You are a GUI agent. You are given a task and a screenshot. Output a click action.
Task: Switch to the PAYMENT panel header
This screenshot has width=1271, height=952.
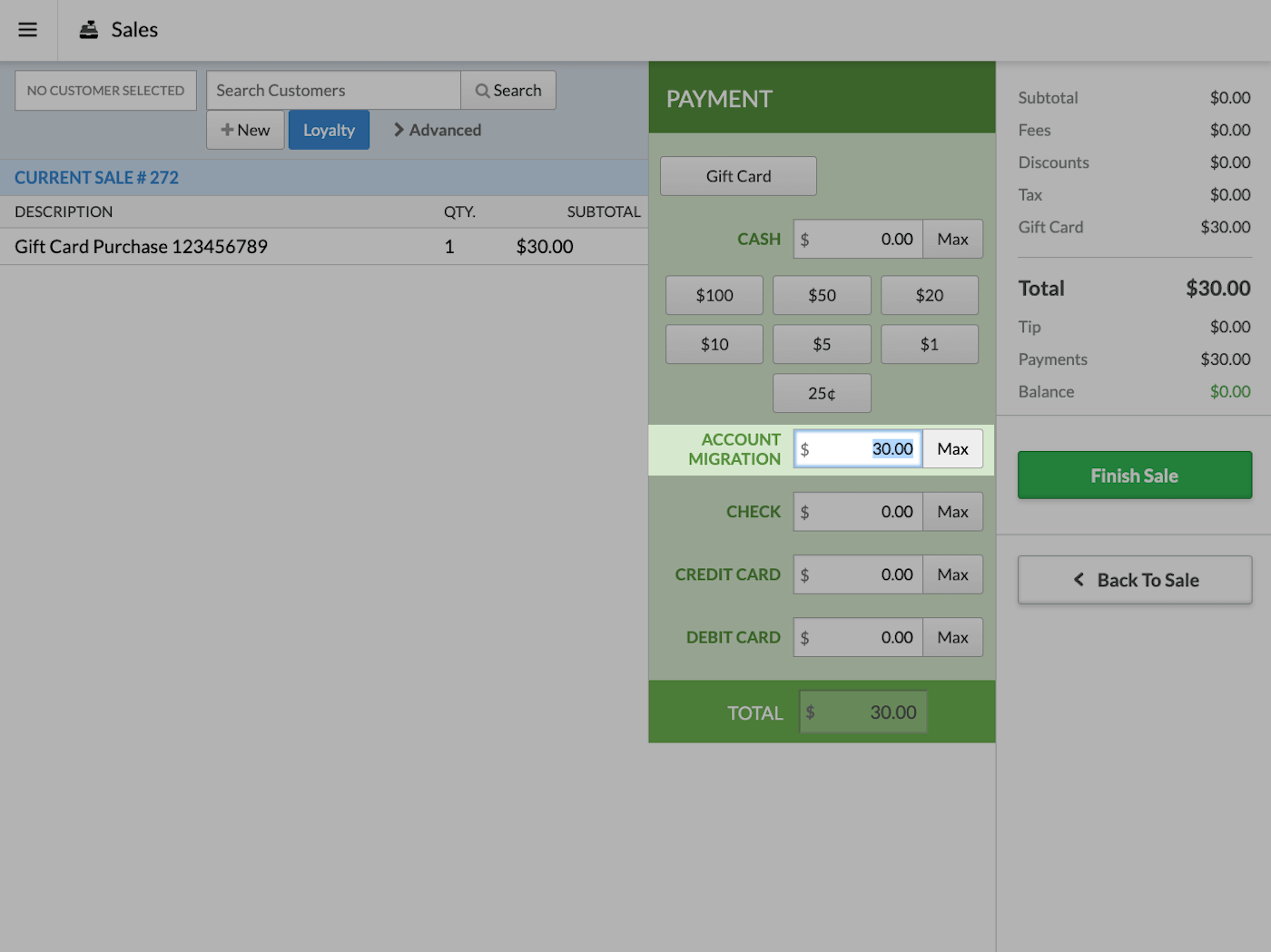click(x=719, y=98)
